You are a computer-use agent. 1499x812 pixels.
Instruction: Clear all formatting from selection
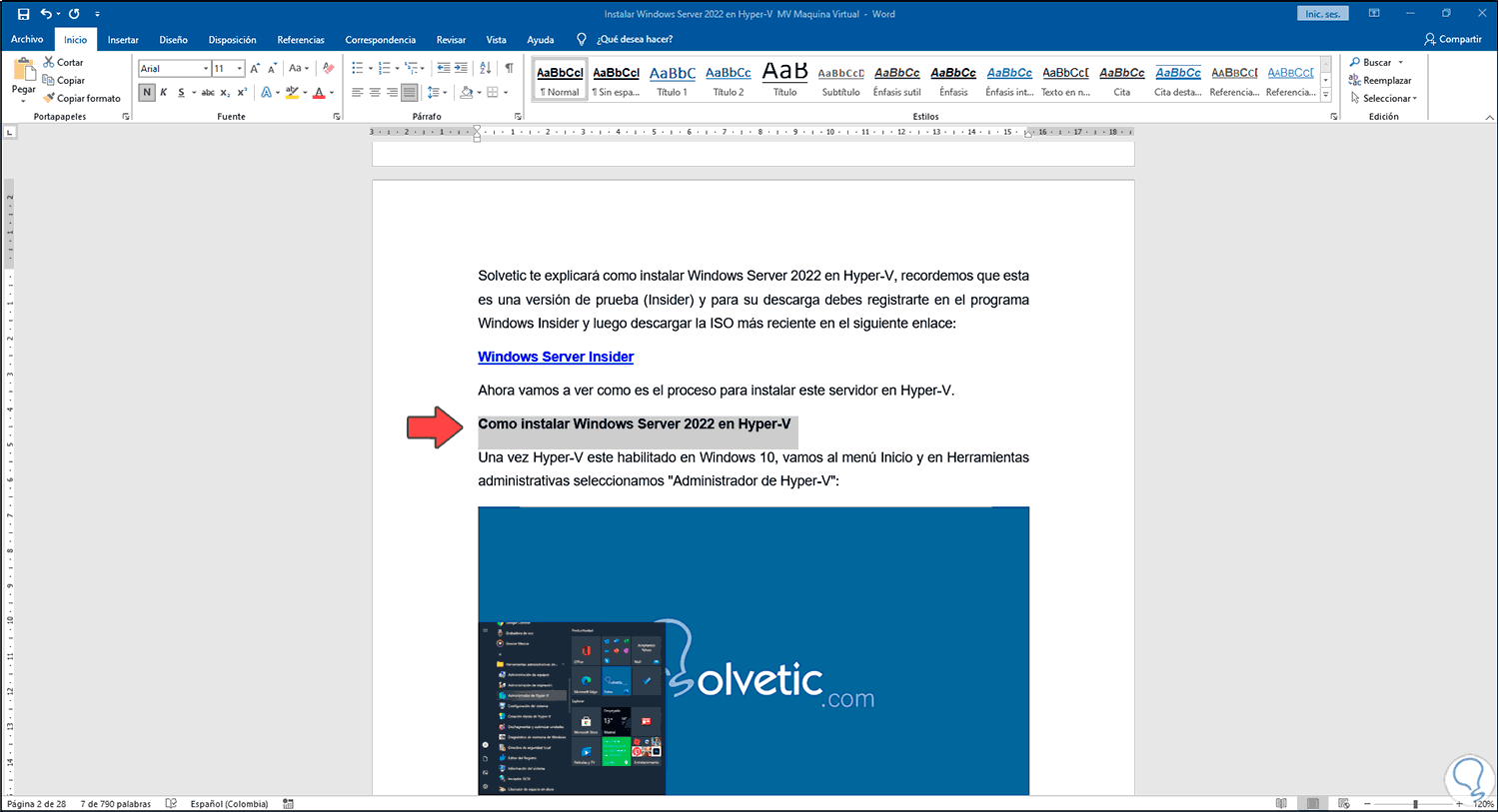328,68
